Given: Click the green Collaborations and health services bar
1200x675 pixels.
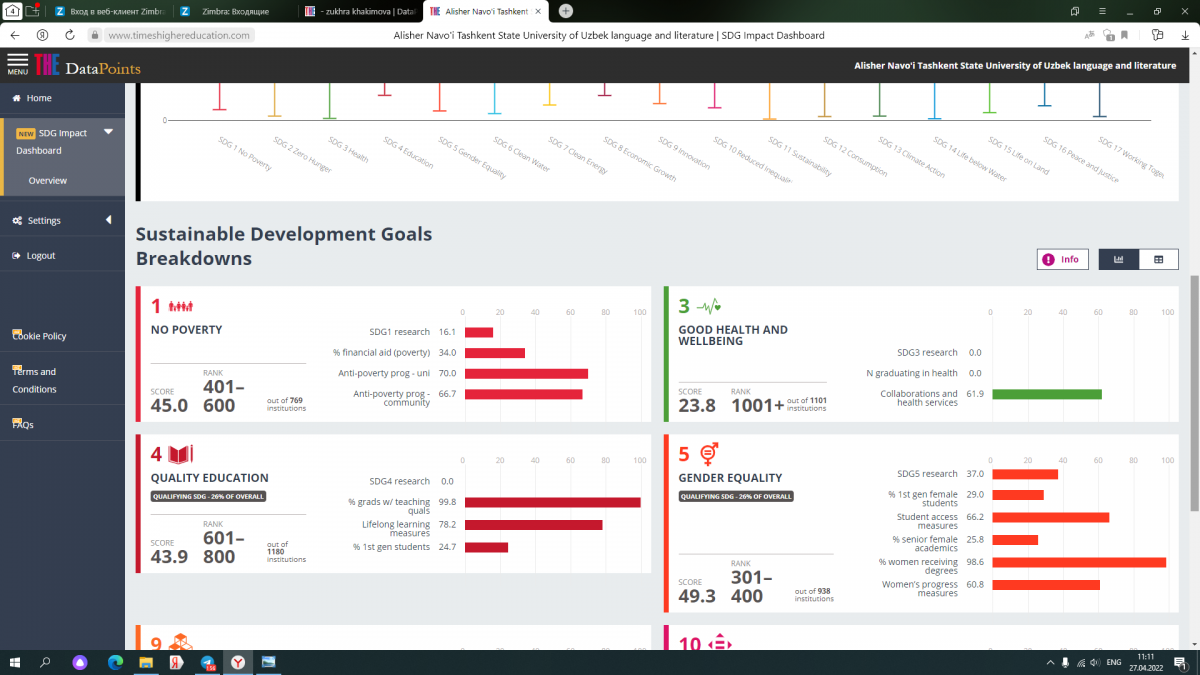Looking at the screenshot, I should pyautogui.click(x=1047, y=394).
